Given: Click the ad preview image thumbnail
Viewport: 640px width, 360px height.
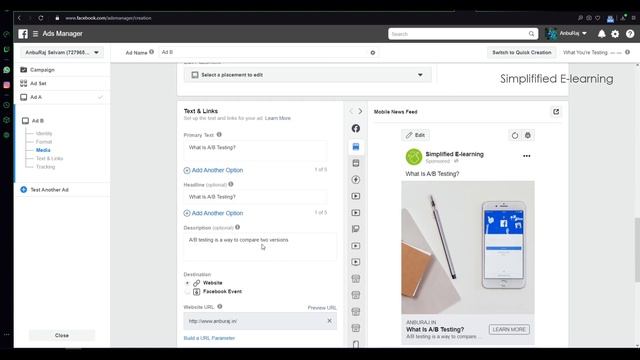Looking at the screenshot, I should (468, 247).
